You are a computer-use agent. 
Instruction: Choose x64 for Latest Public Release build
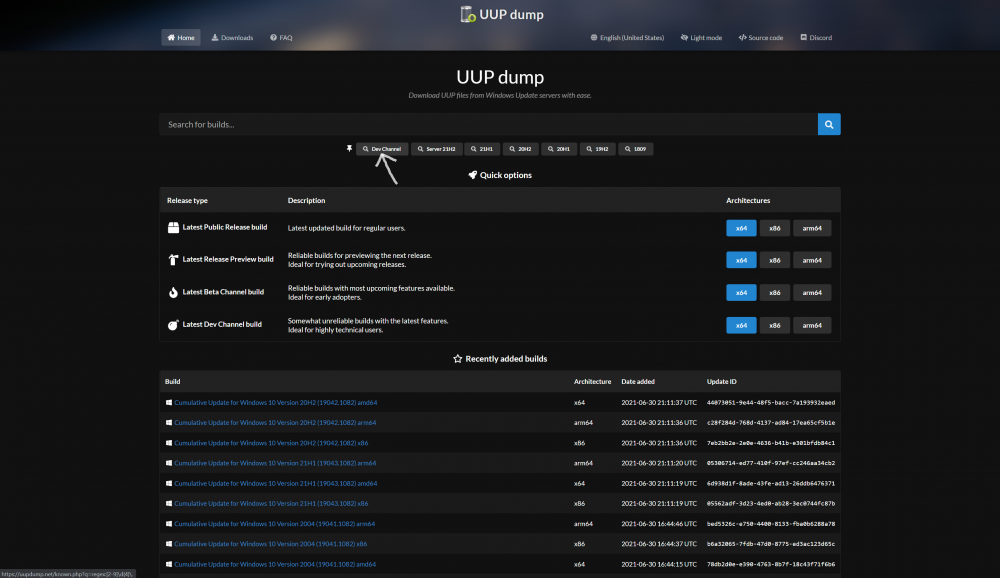click(741, 228)
